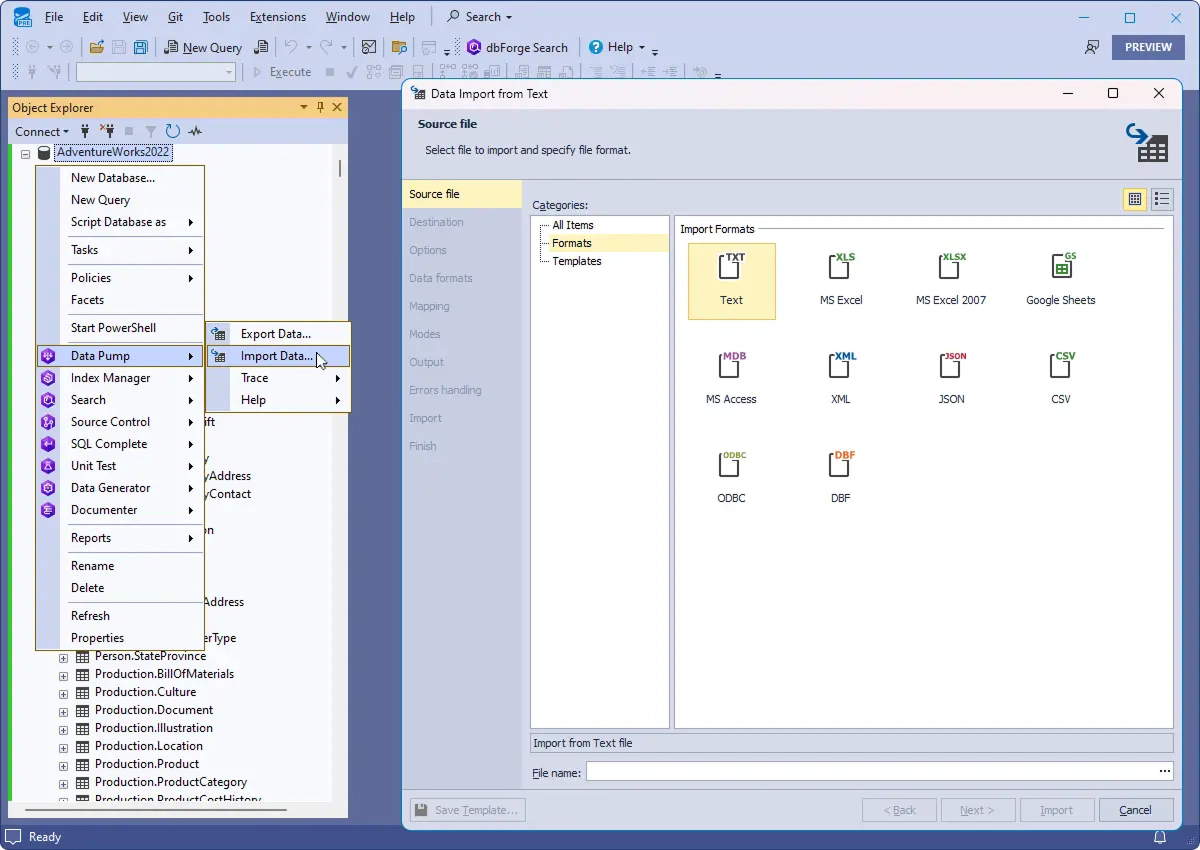Create a New Query from the toolbar
This screenshot has width=1200, height=850.
204,47
